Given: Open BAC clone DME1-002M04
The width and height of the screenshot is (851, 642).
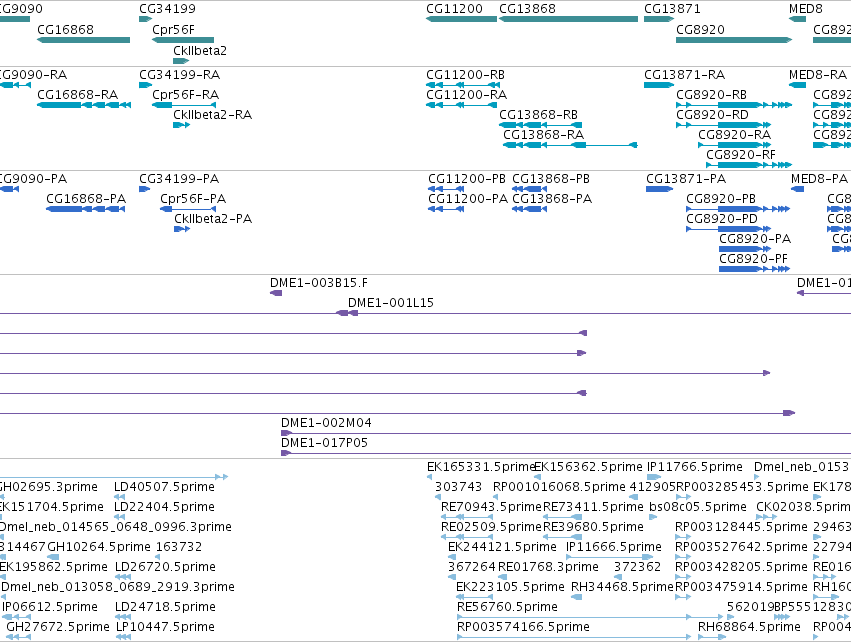Looking at the screenshot, I should pyautogui.click(x=326, y=423).
